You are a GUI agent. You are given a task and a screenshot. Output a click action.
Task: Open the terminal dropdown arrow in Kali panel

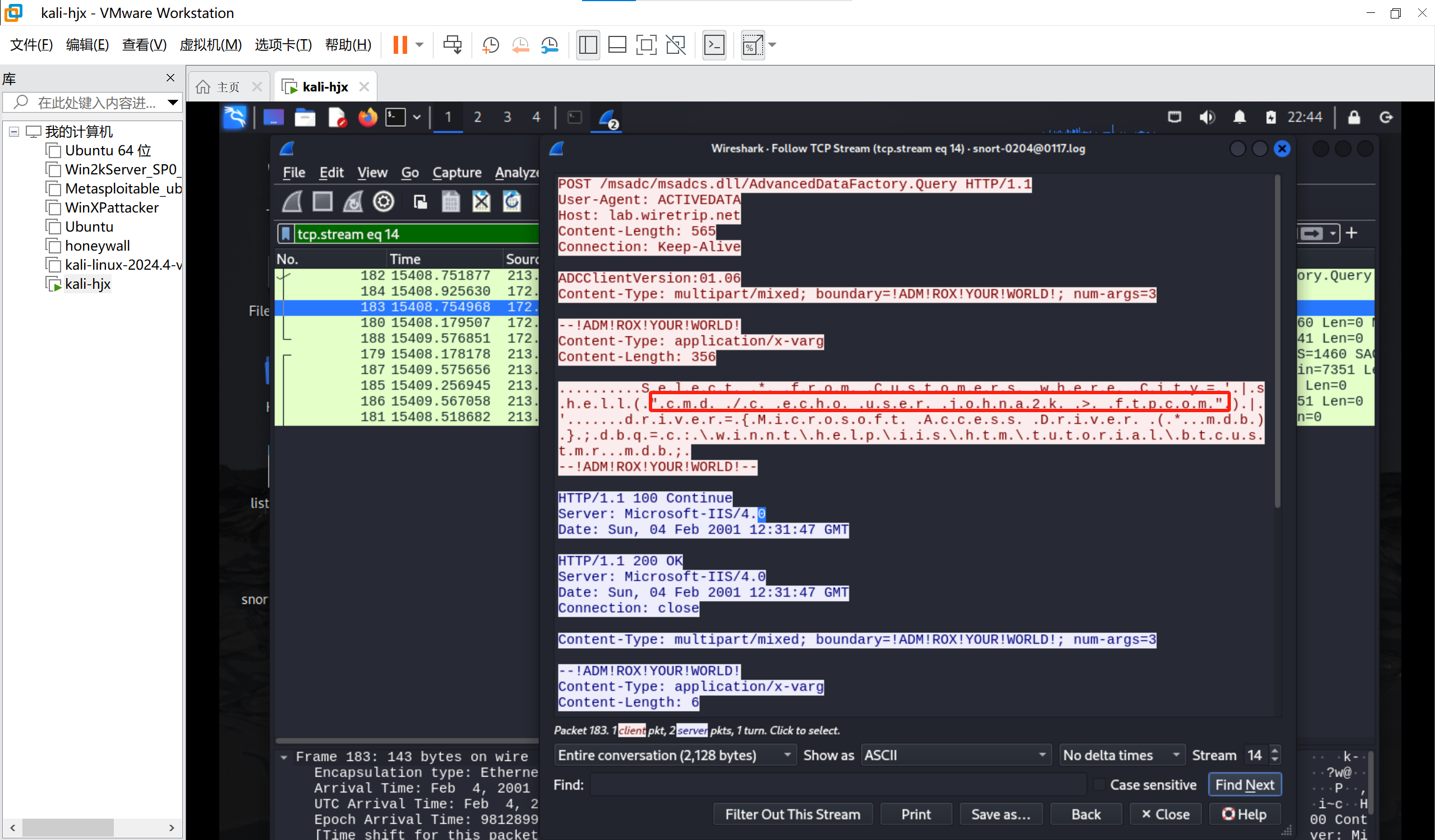pos(417,117)
